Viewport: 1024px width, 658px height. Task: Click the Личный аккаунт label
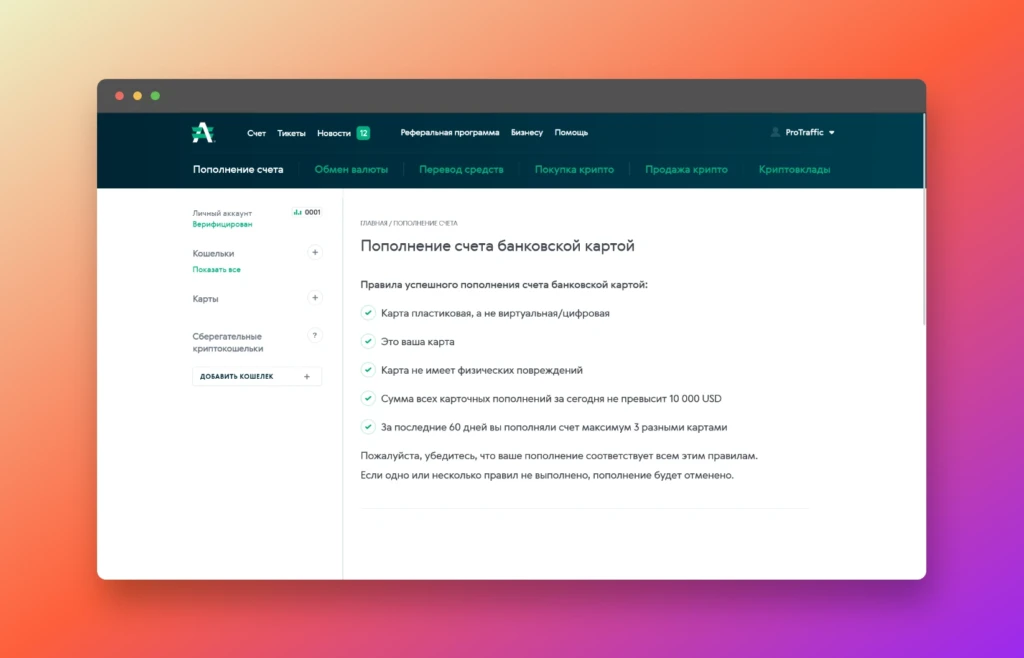click(222, 213)
